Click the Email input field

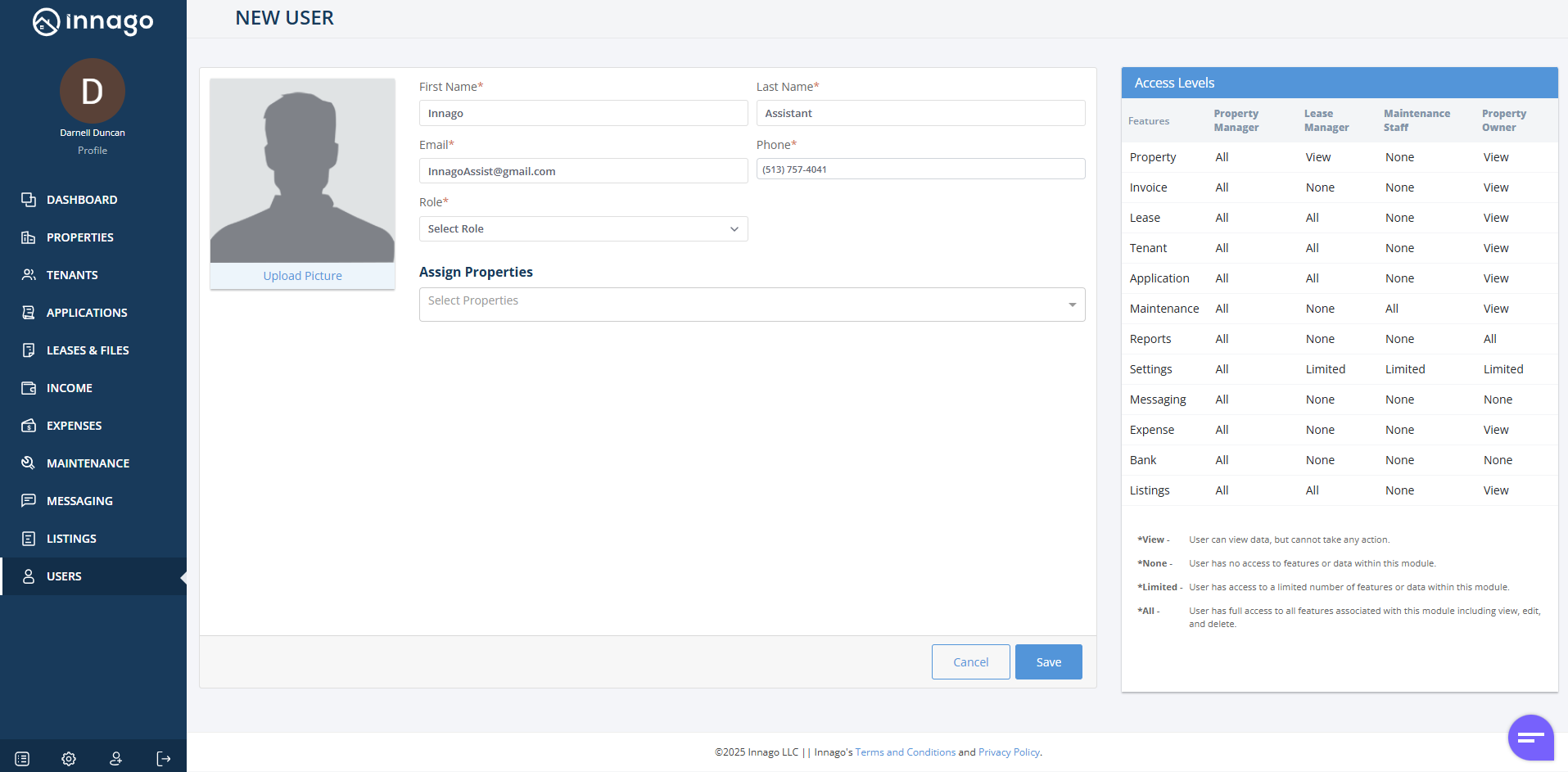point(583,171)
